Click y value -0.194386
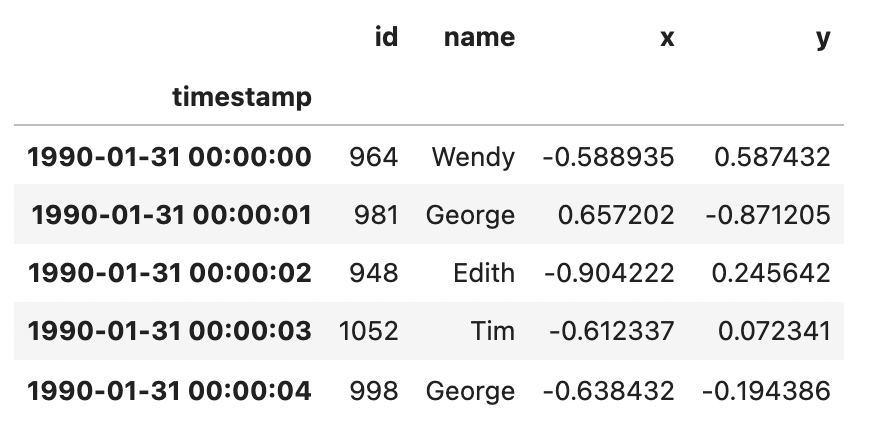878x442 pixels. (766, 390)
